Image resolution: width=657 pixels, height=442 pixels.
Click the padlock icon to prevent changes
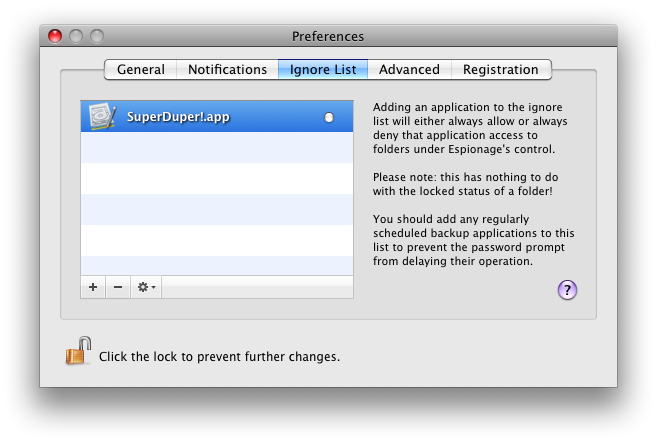(78, 351)
